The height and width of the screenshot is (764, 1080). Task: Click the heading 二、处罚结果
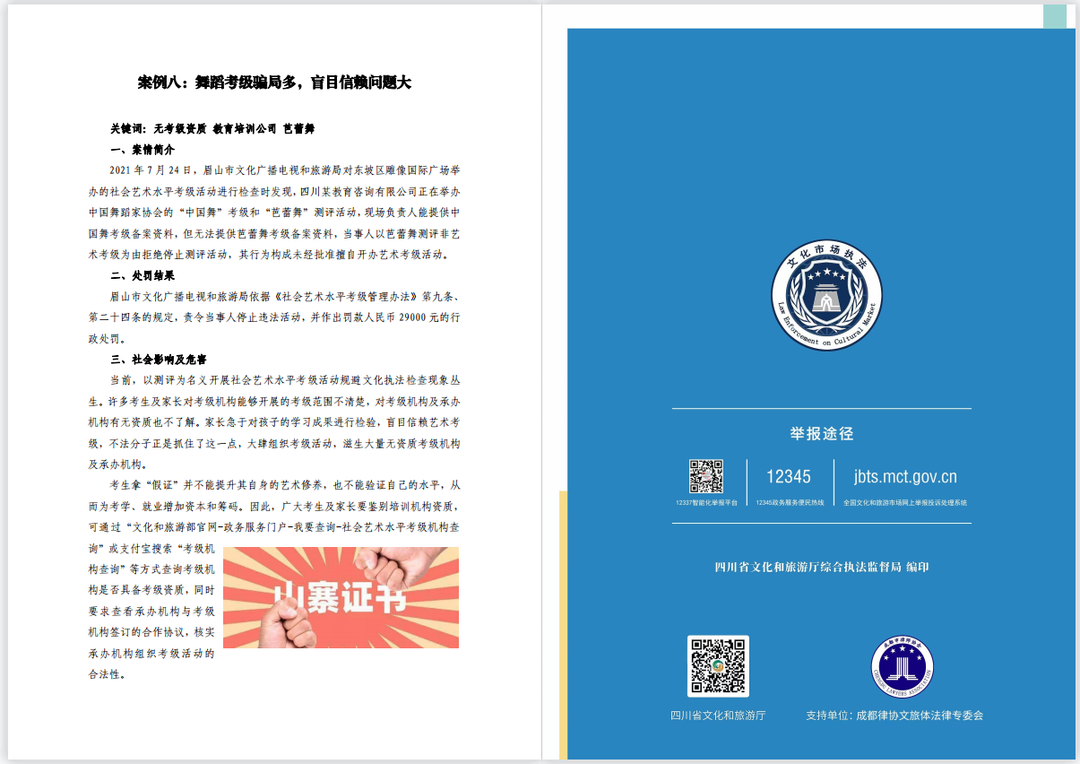(x=143, y=276)
